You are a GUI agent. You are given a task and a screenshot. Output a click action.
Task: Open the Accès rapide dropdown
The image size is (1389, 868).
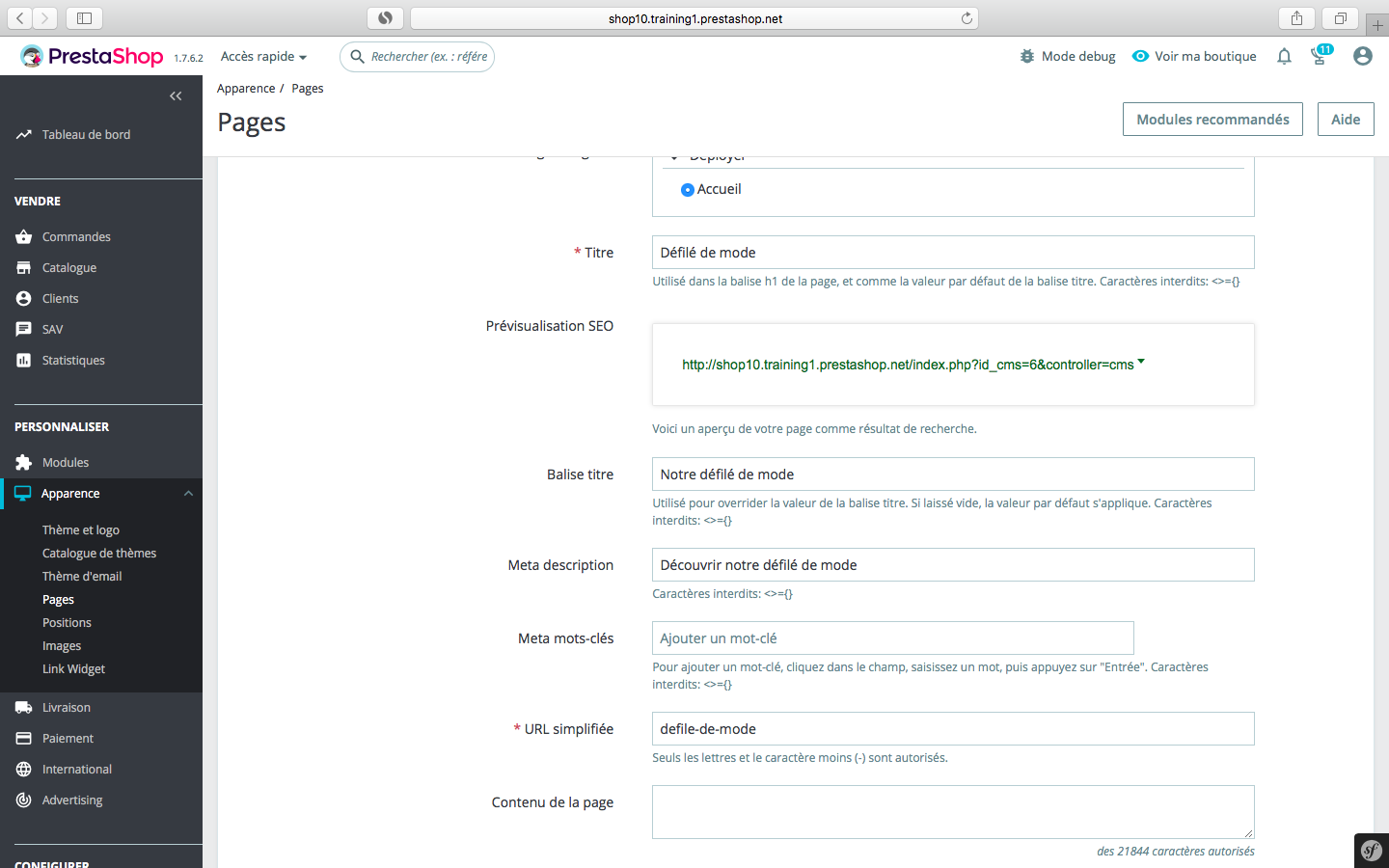point(263,57)
